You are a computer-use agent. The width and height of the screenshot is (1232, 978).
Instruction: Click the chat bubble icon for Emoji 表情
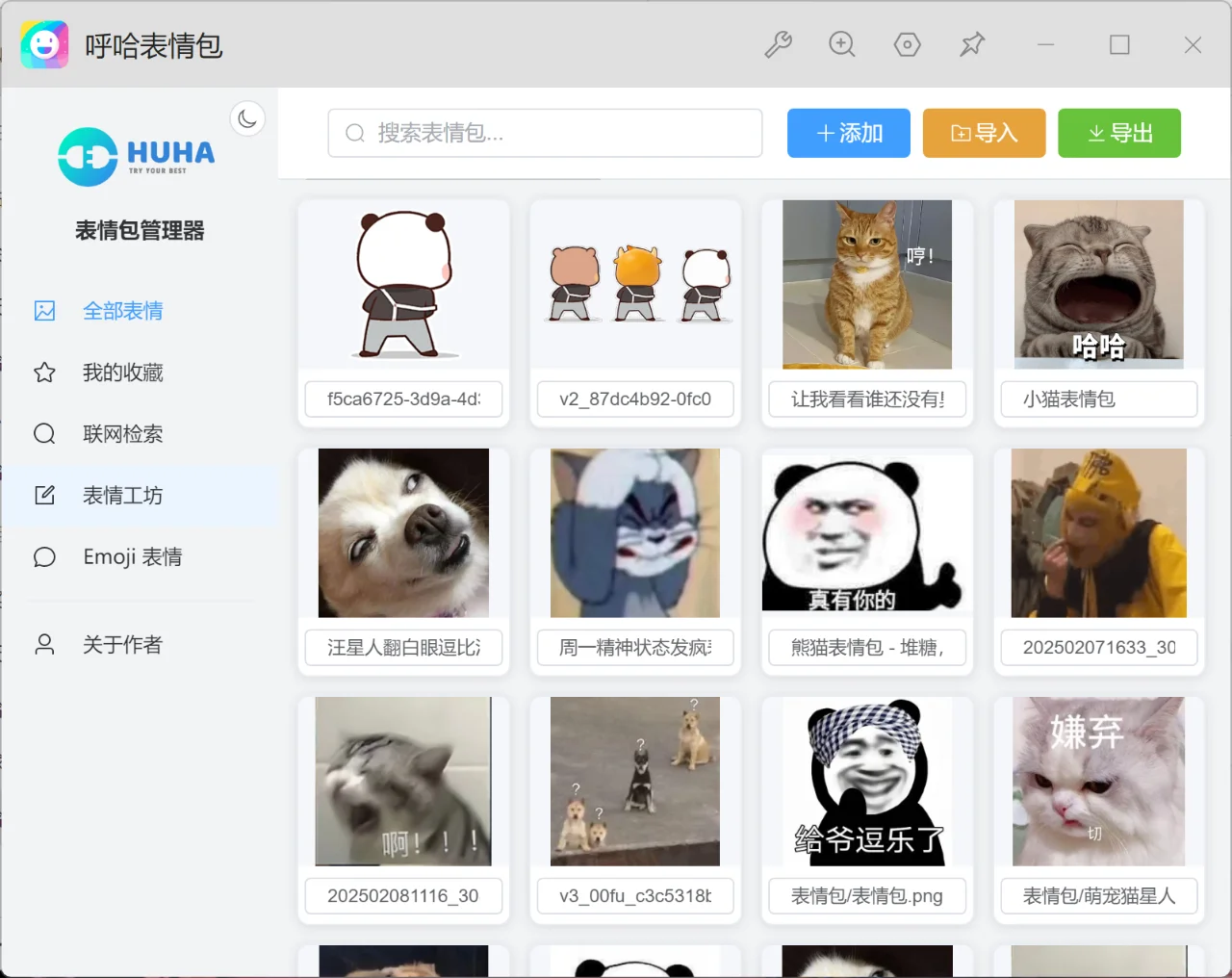(44, 556)
